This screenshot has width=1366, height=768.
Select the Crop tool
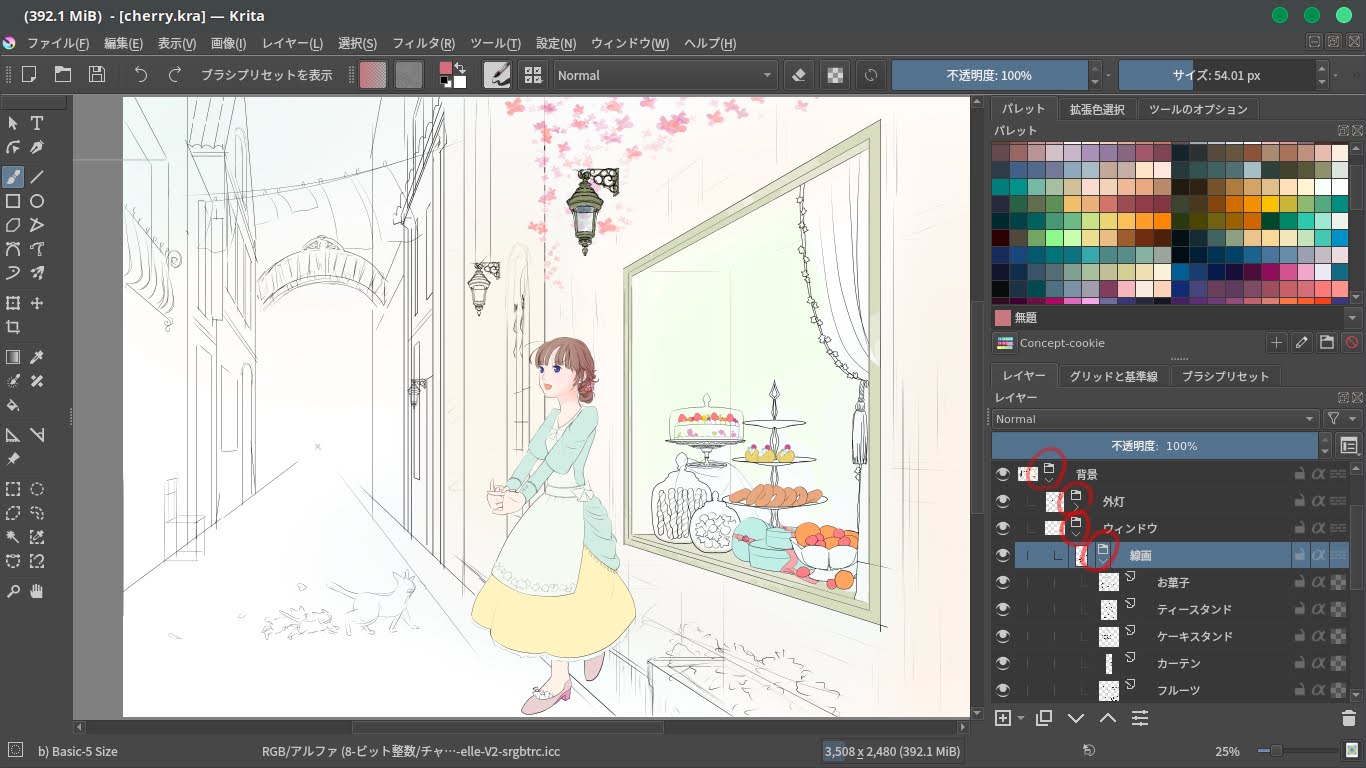coord(13,328)
